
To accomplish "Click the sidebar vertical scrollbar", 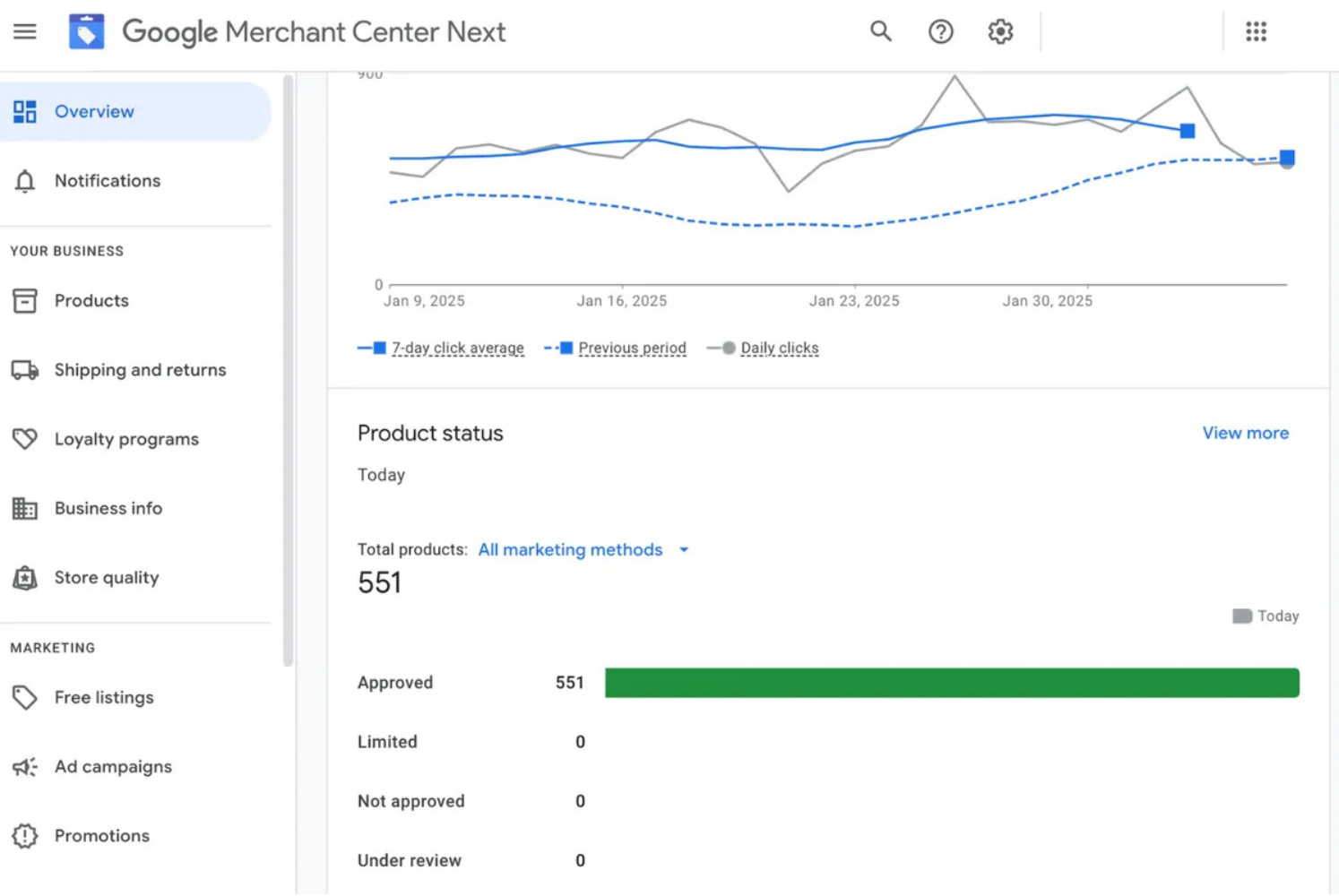I will point(288,371).
